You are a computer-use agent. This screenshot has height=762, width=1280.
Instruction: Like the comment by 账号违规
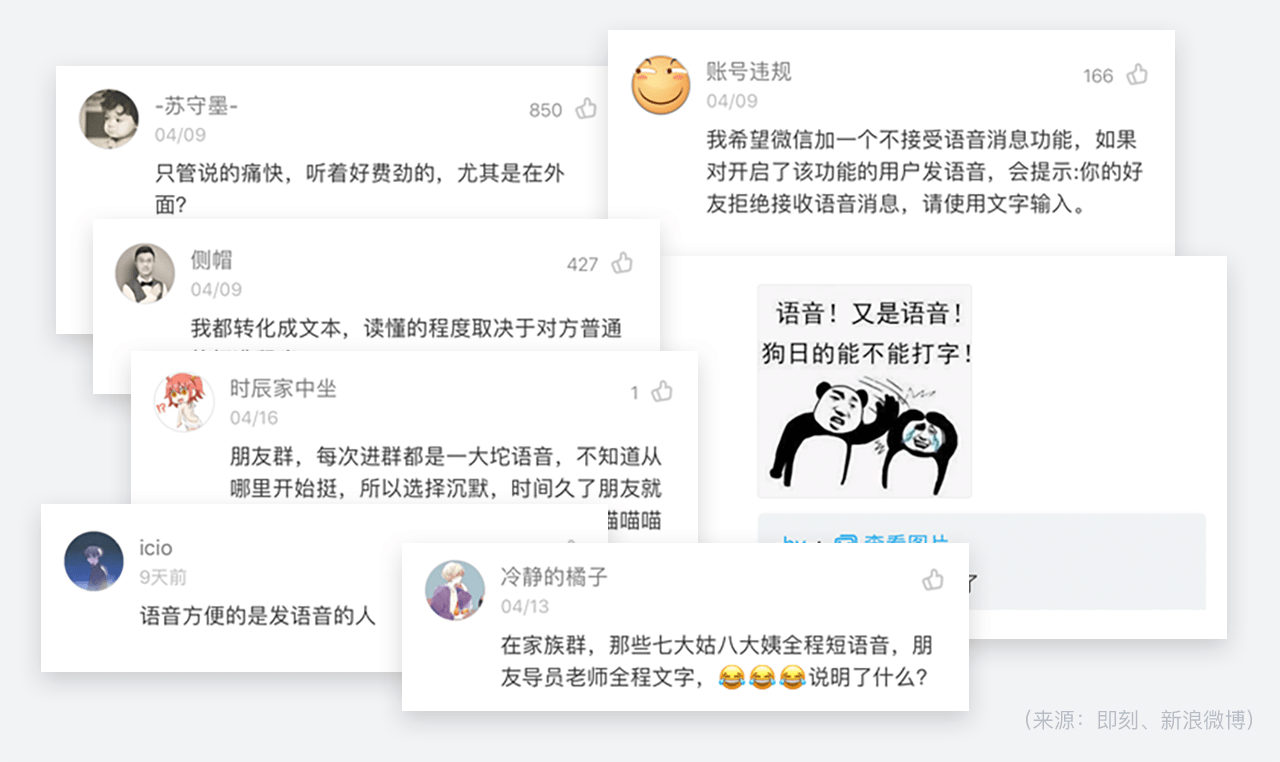(x=1137, y=75)
